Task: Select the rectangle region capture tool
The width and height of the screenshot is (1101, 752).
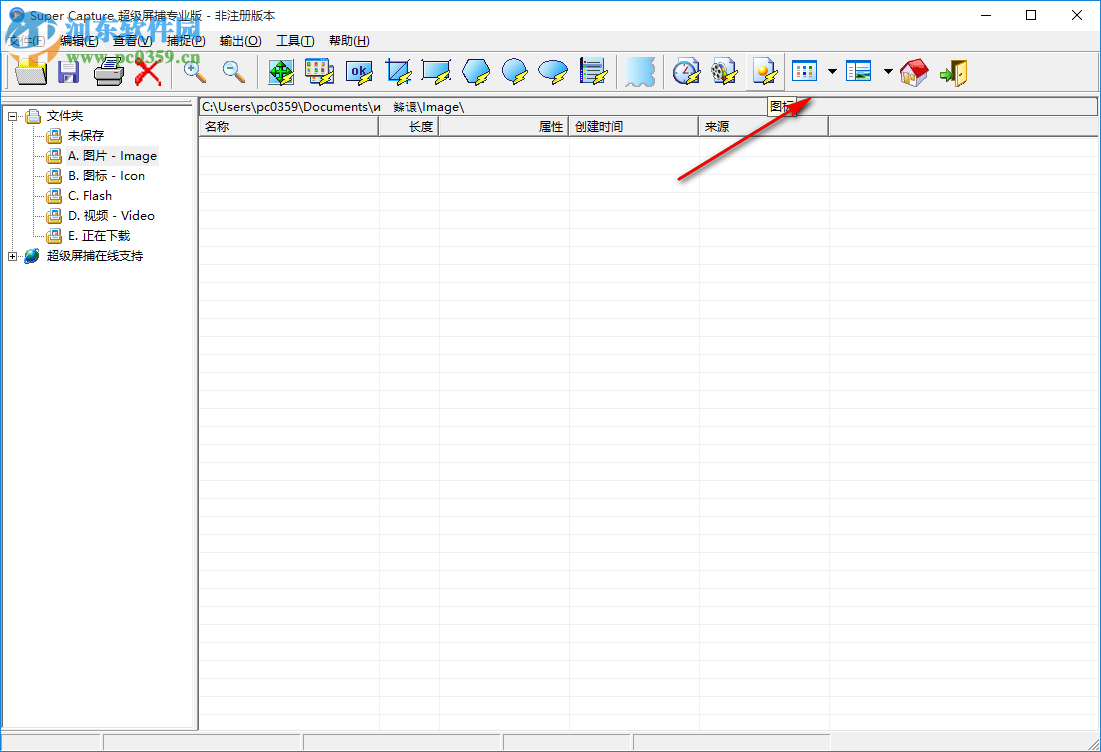Action: [436, 72]
